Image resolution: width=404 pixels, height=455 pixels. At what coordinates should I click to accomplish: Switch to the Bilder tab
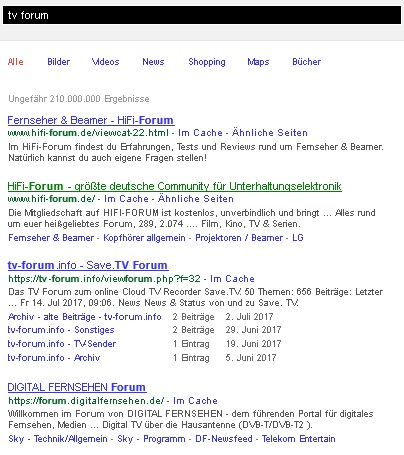(x=59, y=62)
